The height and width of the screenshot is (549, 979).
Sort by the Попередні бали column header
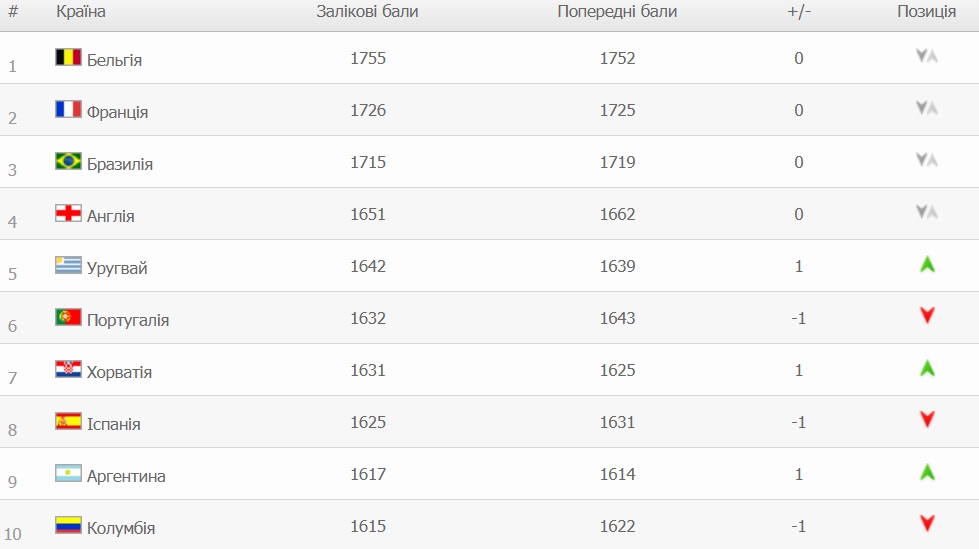(617, 12)
